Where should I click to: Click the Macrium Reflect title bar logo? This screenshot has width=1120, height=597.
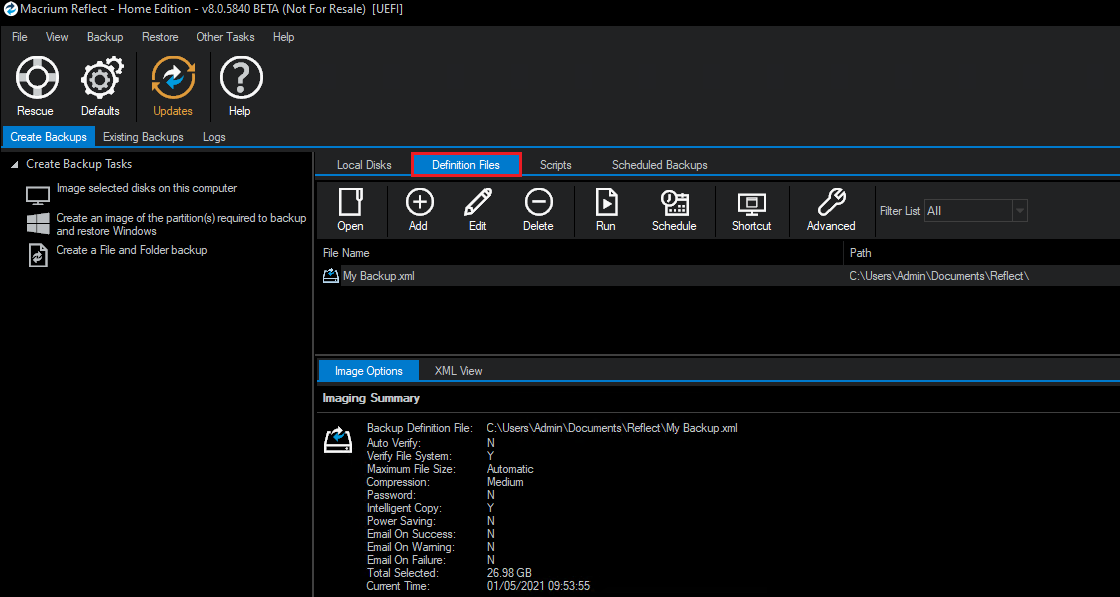coord(11,10)
